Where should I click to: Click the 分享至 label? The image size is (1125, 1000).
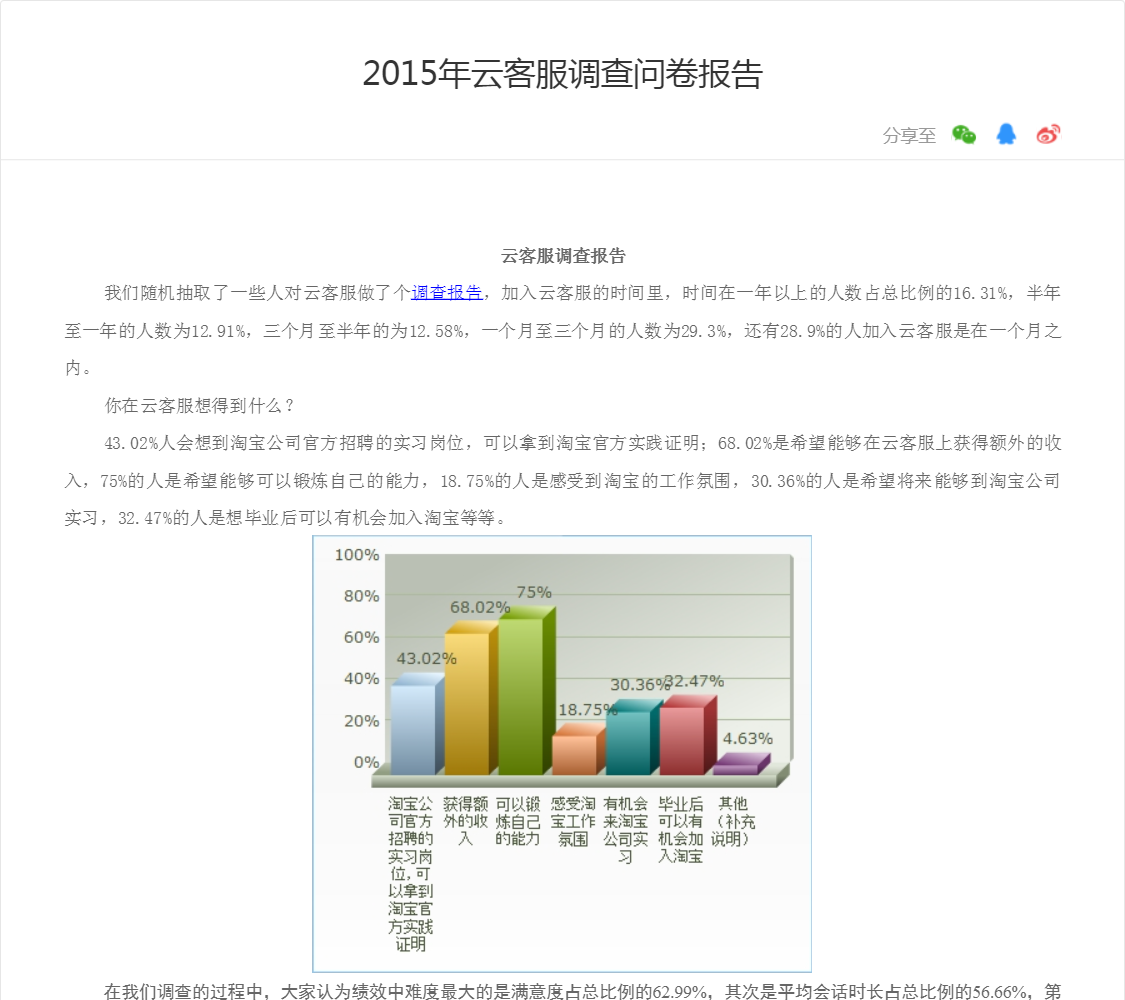[909, 135]
